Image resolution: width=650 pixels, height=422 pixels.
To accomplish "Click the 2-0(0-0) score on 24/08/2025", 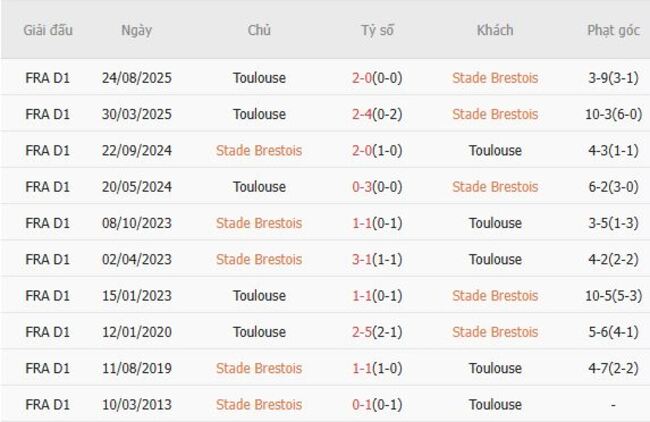I will click(x=377, y=78).
